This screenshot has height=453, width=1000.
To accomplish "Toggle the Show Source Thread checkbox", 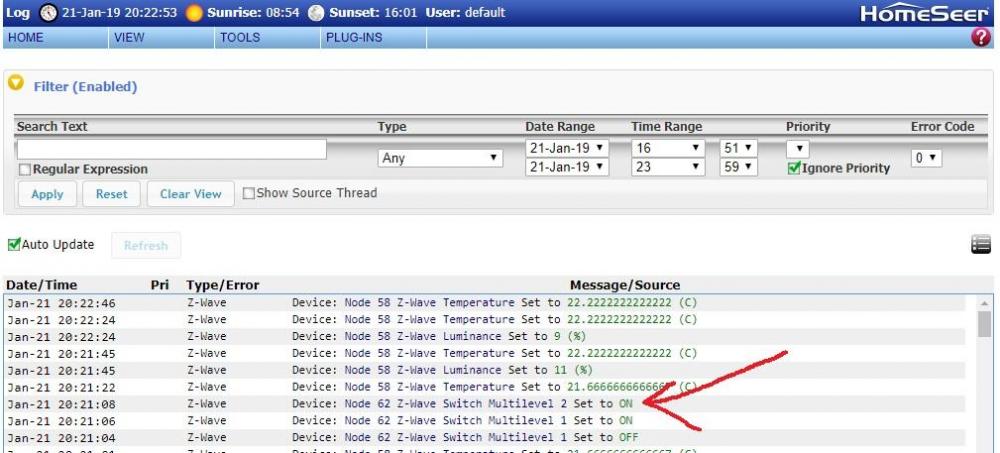I will coord(249,193).
